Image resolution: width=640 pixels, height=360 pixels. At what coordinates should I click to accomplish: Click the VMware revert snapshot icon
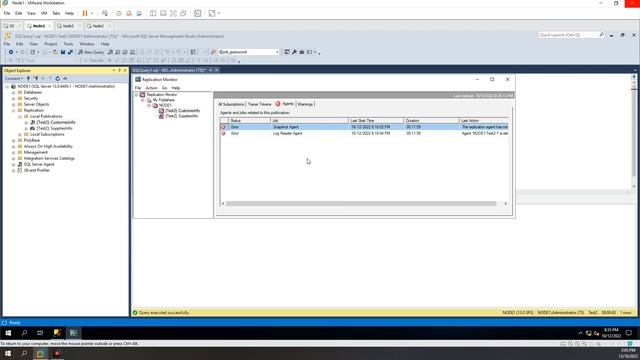click(x=129, y=13)
